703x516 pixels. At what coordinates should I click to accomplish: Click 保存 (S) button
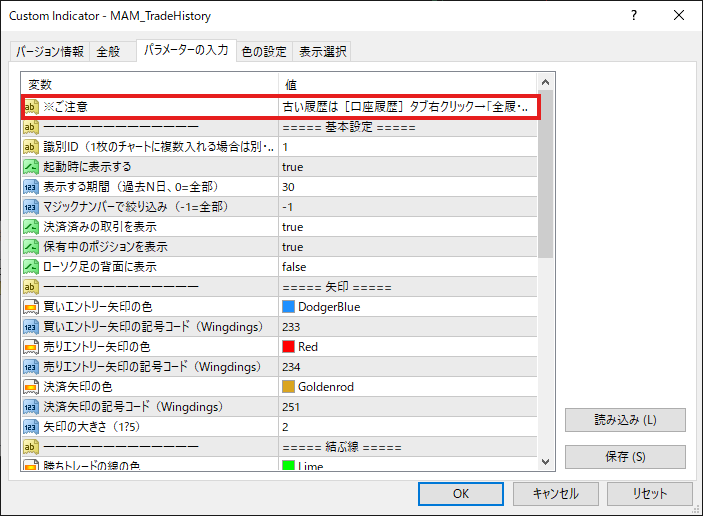[x=625, y=457]
